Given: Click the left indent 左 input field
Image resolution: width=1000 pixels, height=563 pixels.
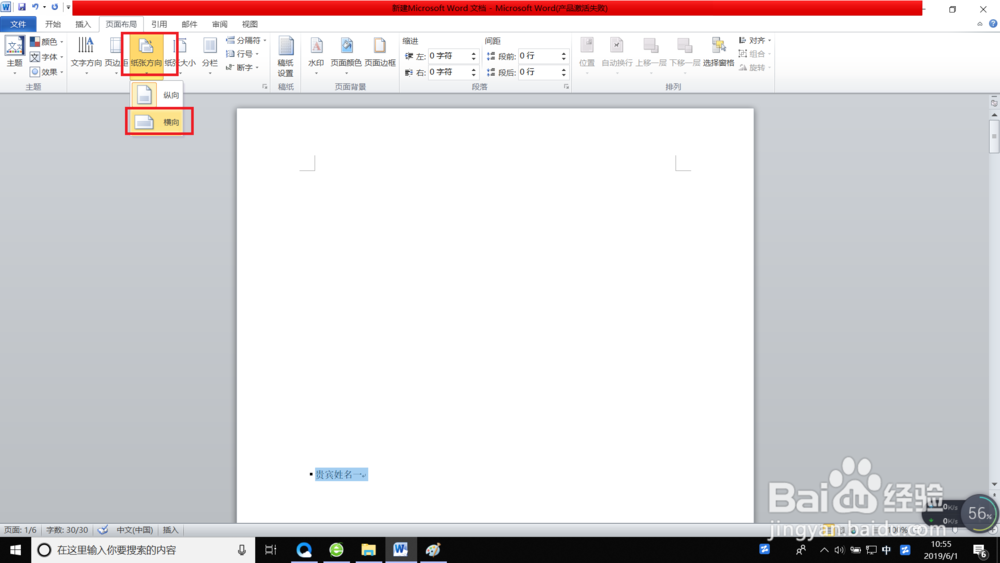Looking at the screenshot, I should (x=448, y=56).
